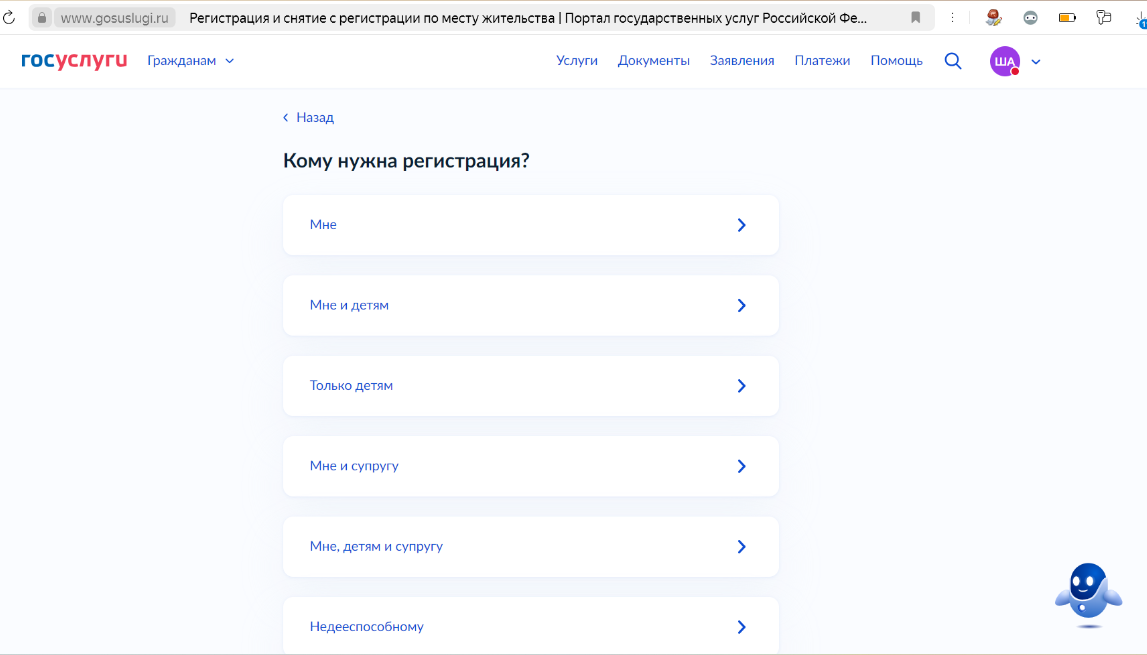This screenshot has height=655, width=1147.
Task: Open the browser three-dot menu
Action: 951,18
